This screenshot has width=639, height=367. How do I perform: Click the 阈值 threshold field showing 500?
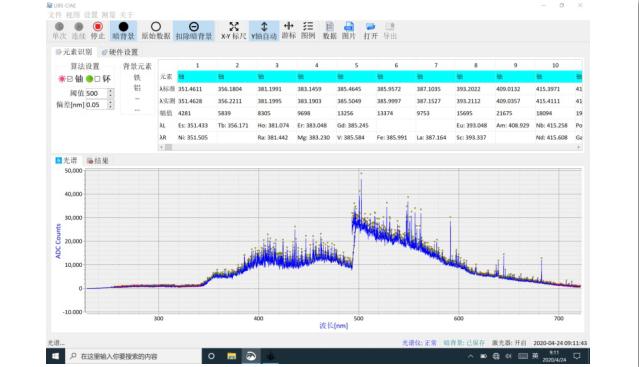(96, 93)
